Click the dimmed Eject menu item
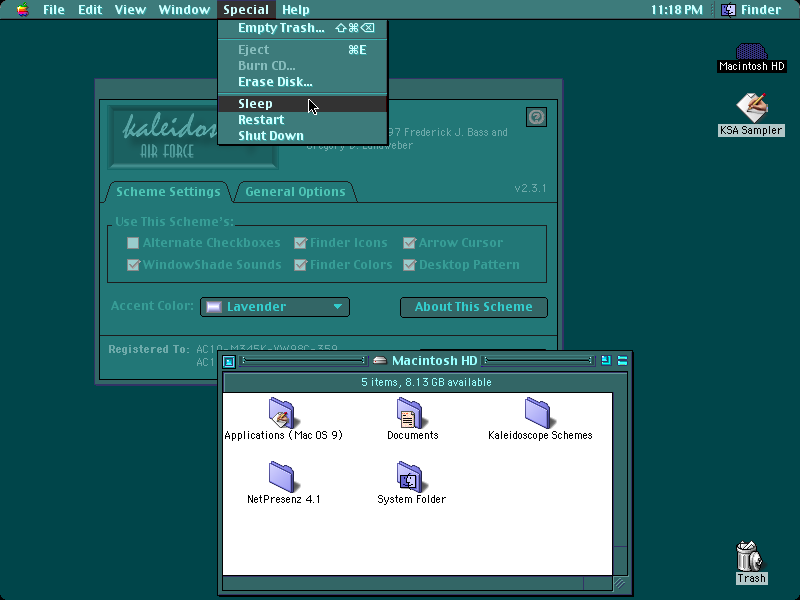The height and width of the screenshot is (600, 800). coord(303,49)
